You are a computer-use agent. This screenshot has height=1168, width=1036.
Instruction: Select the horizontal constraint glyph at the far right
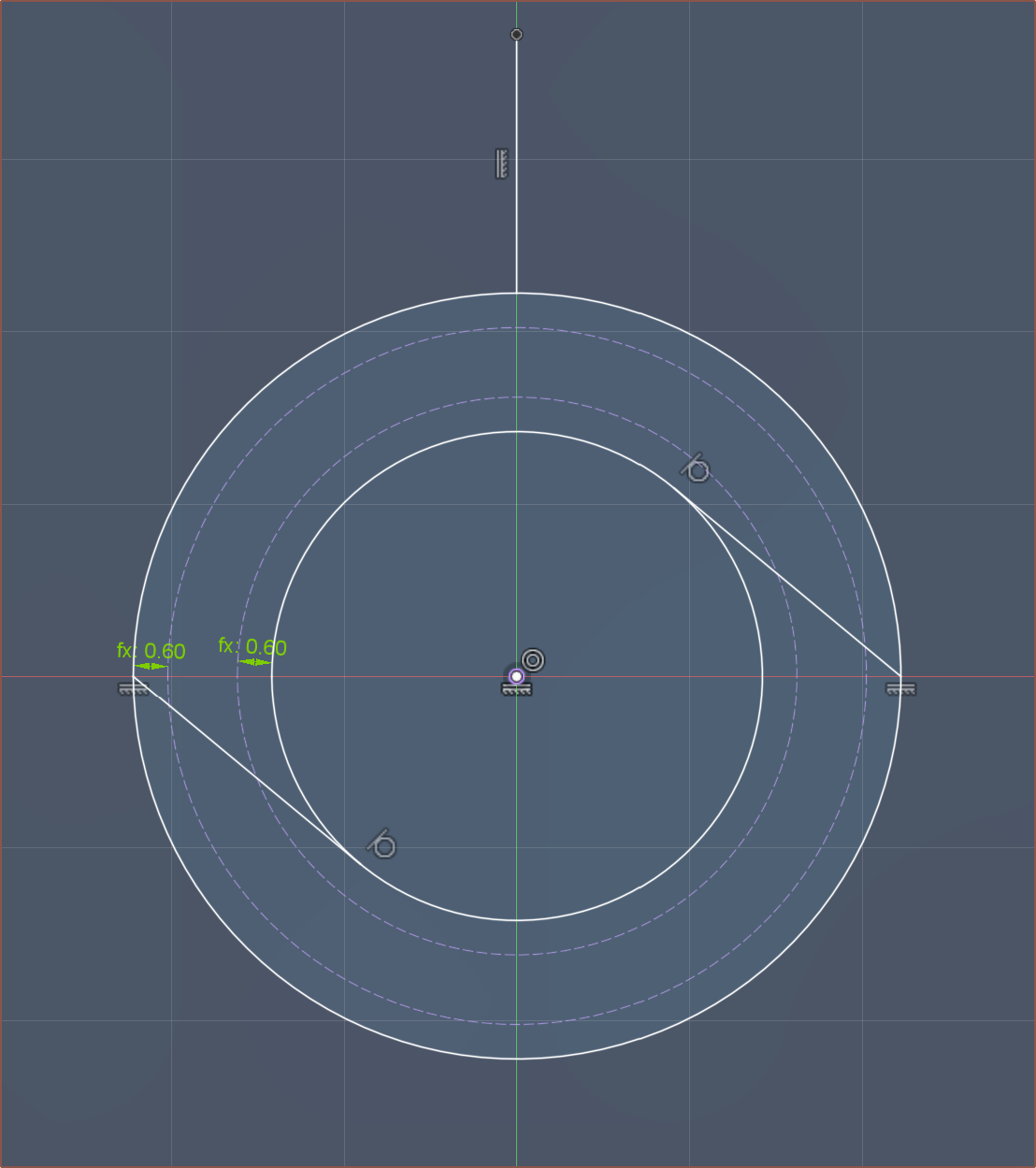pyautogui.click(x=900, y=689)
